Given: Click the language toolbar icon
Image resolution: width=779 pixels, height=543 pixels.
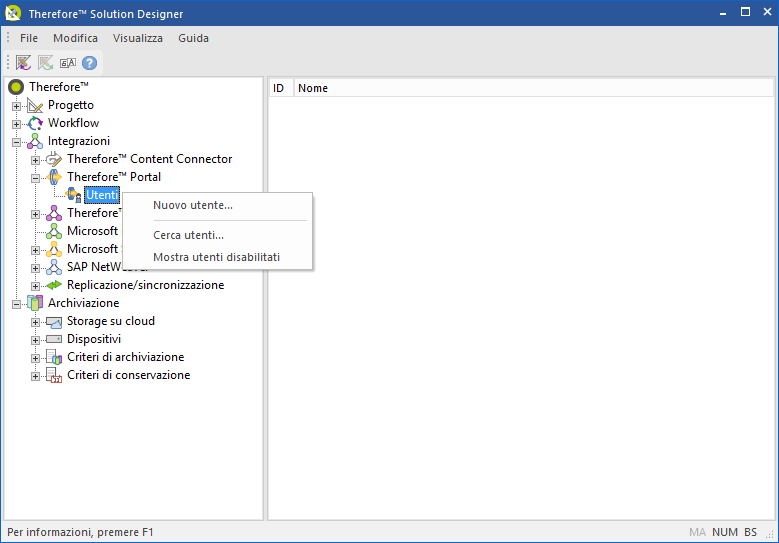Looking at the screenshot, I should click(68, 63).
